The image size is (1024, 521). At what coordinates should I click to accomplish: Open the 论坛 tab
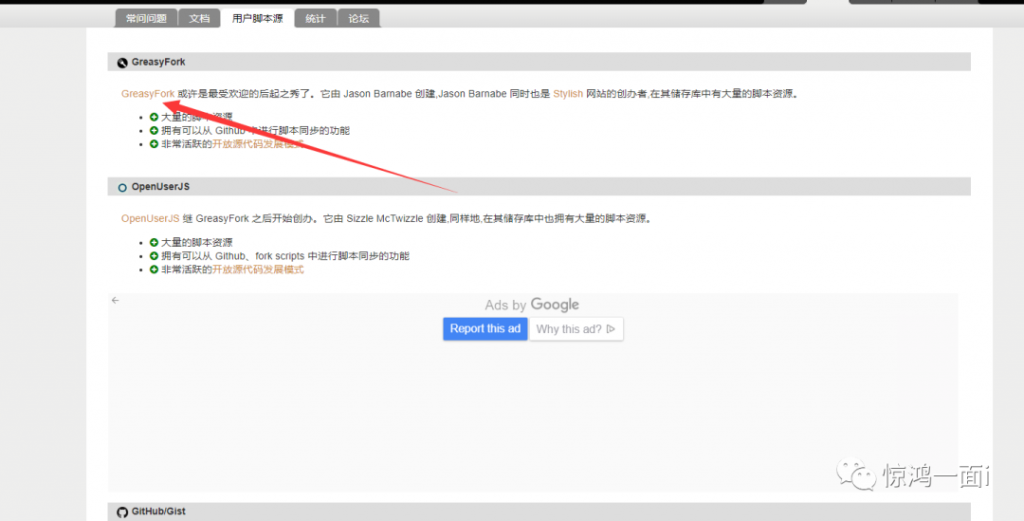(358, 18)
